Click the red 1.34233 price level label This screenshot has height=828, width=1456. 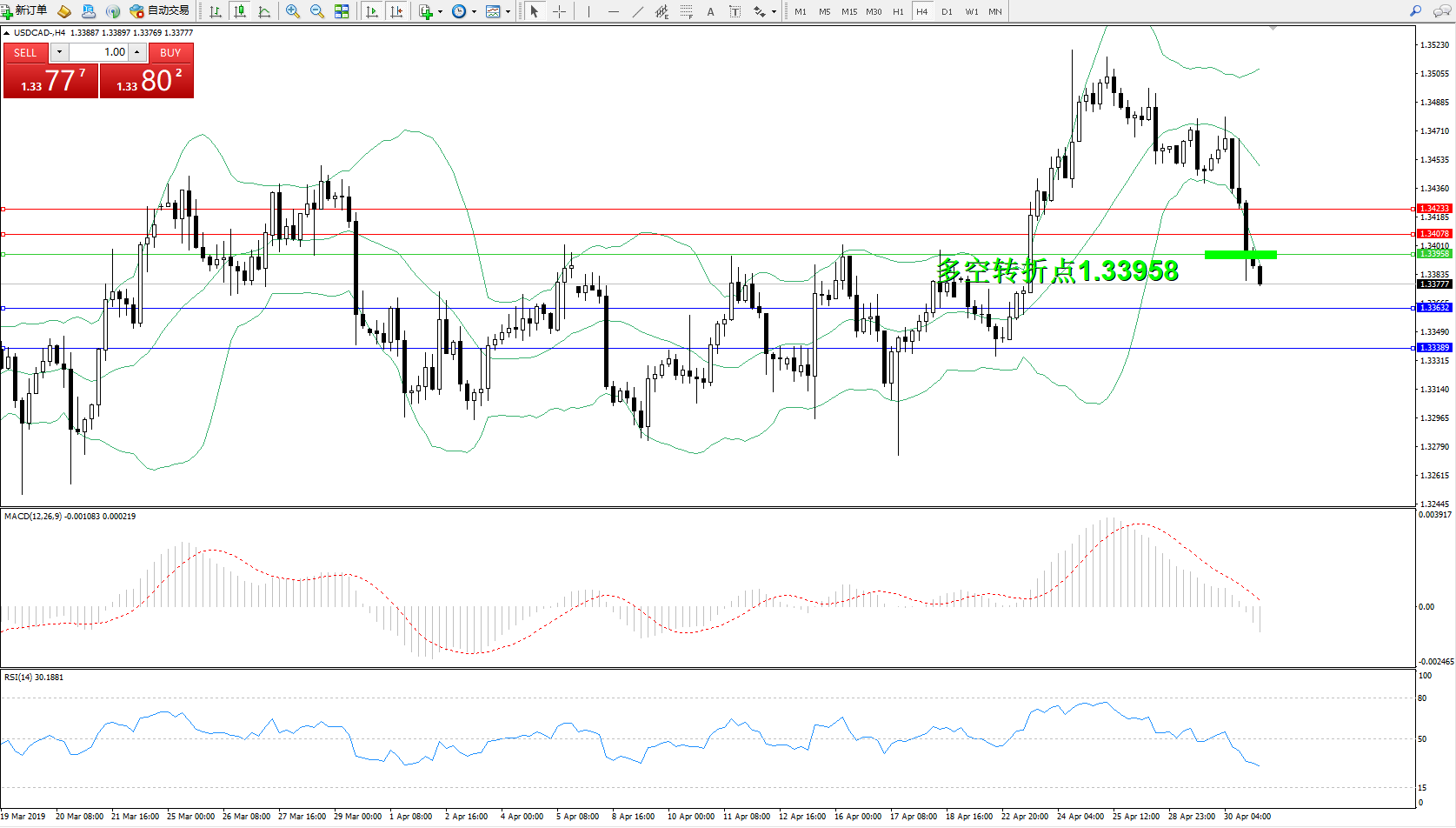pos(1433,209)
